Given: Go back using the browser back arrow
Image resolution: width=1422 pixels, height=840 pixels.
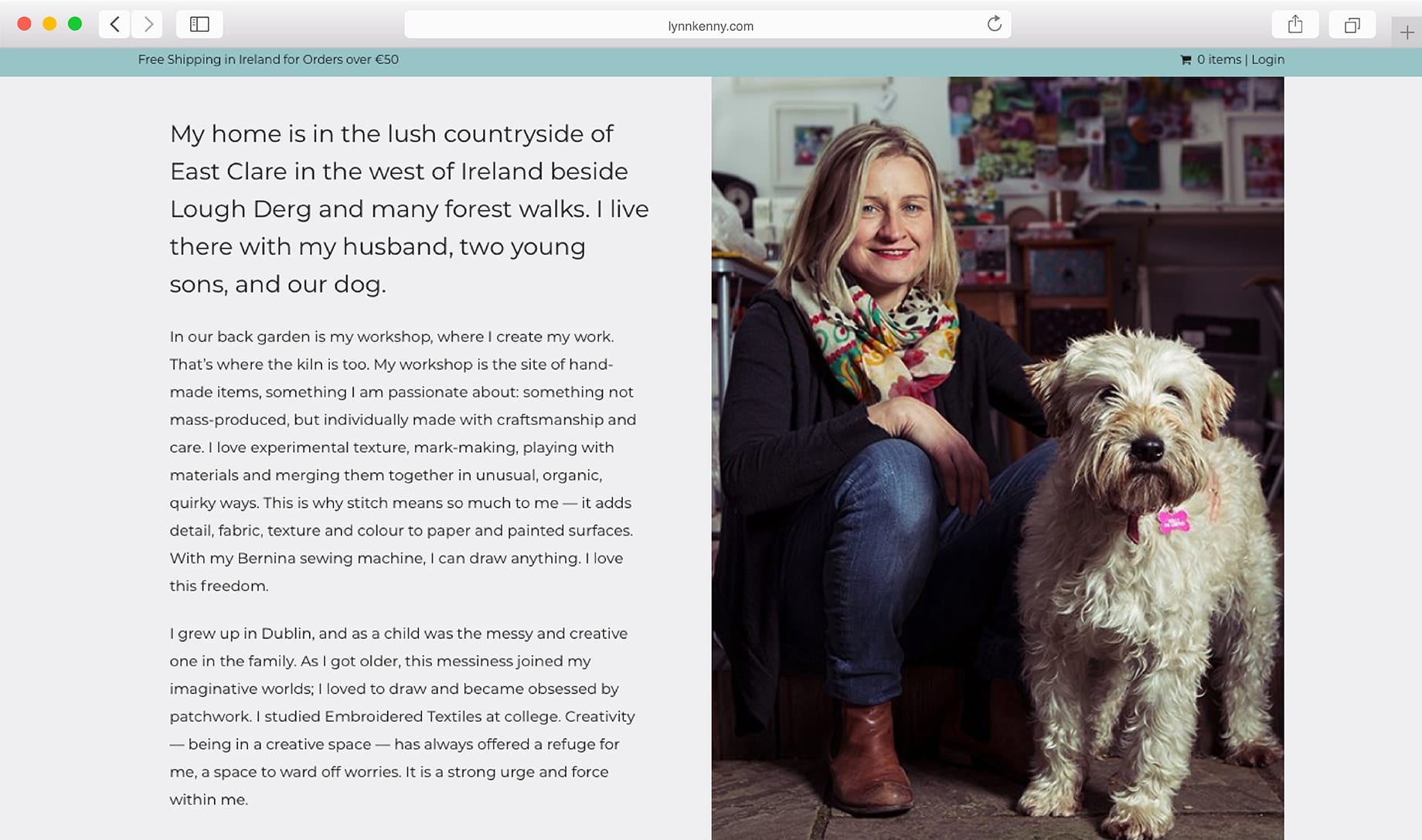Looking at the screenshot, I should click(114, 24).
